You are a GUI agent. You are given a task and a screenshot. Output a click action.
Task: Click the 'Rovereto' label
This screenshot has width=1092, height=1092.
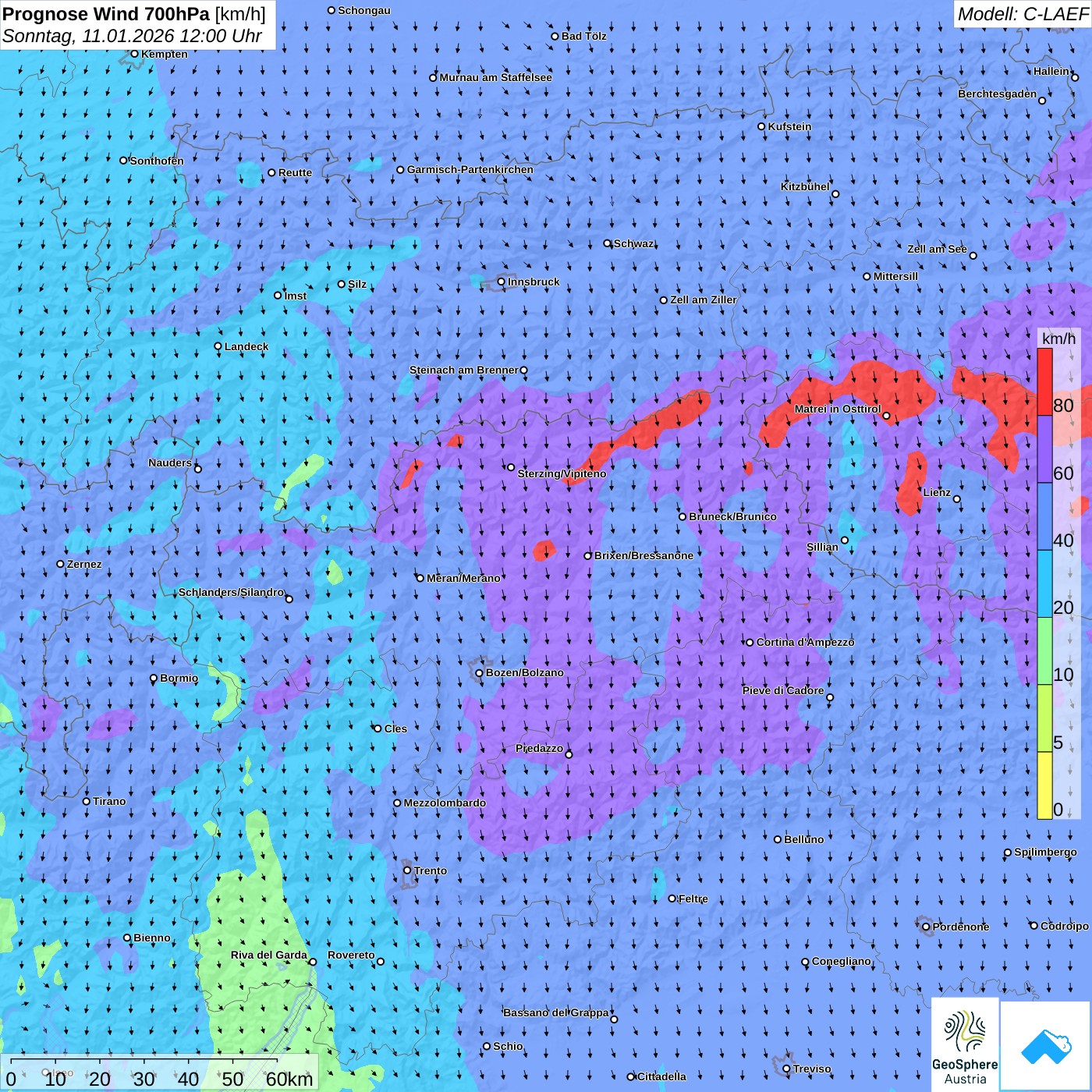point(351,955)
